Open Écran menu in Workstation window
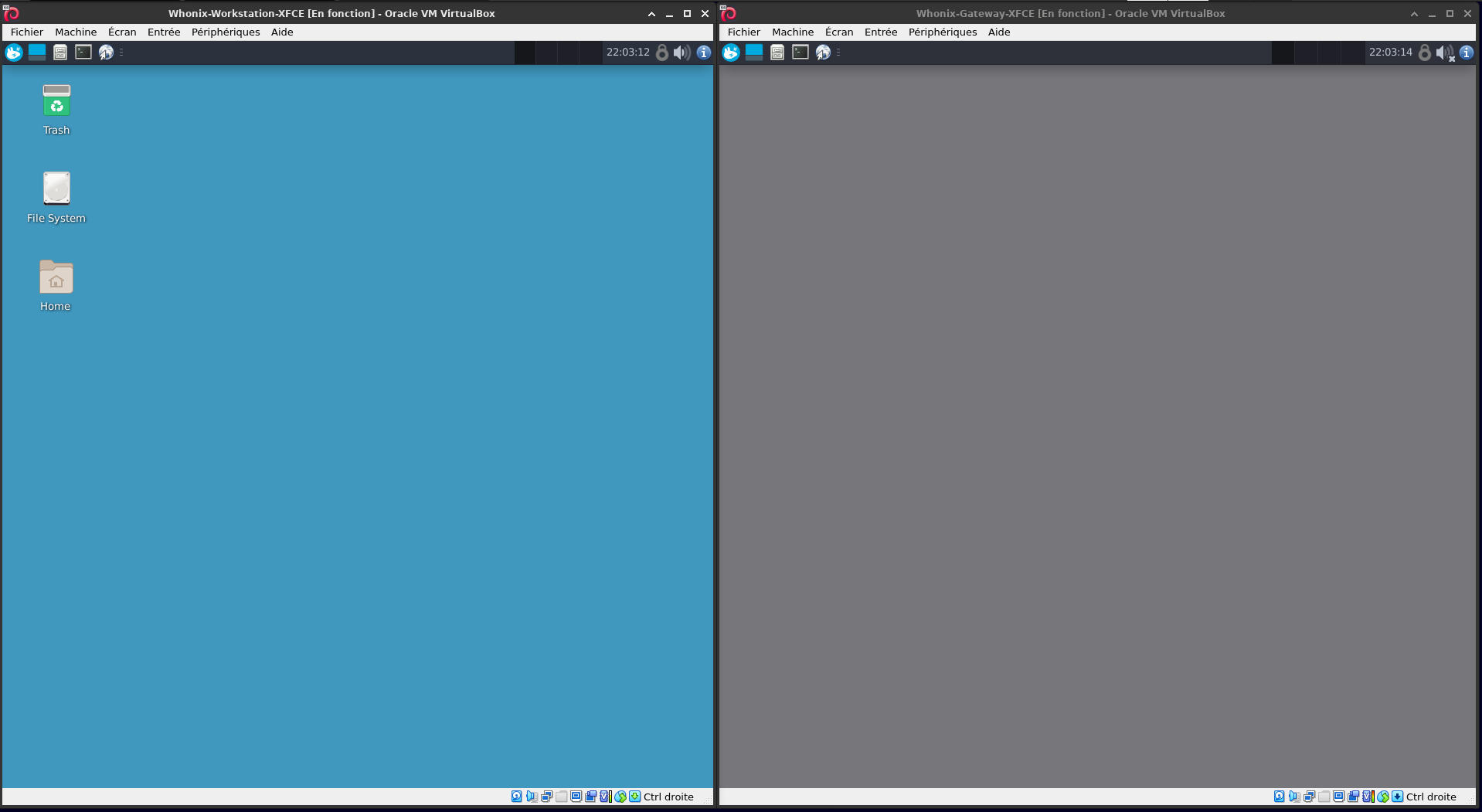Image resolution: width=1482 pixels, height=812 pixels. [122, 32]
